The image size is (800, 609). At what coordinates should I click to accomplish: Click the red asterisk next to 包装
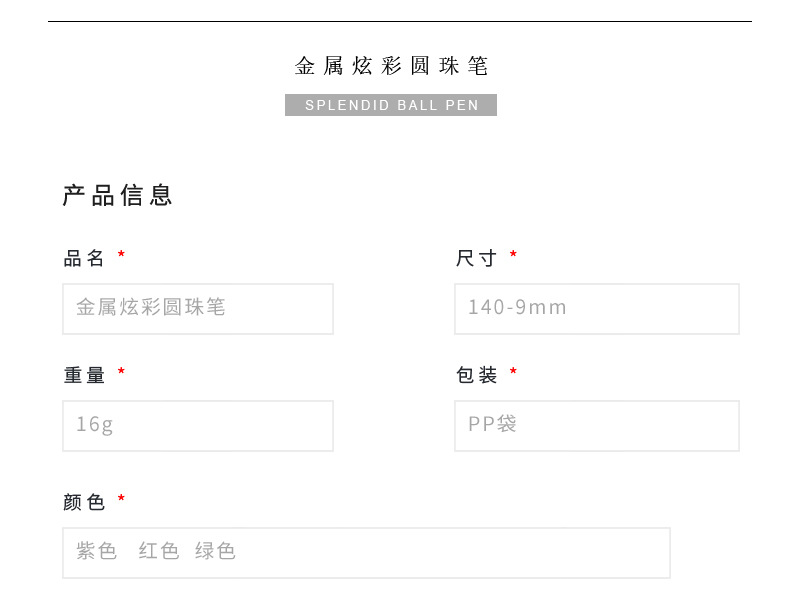click(513, 370)
